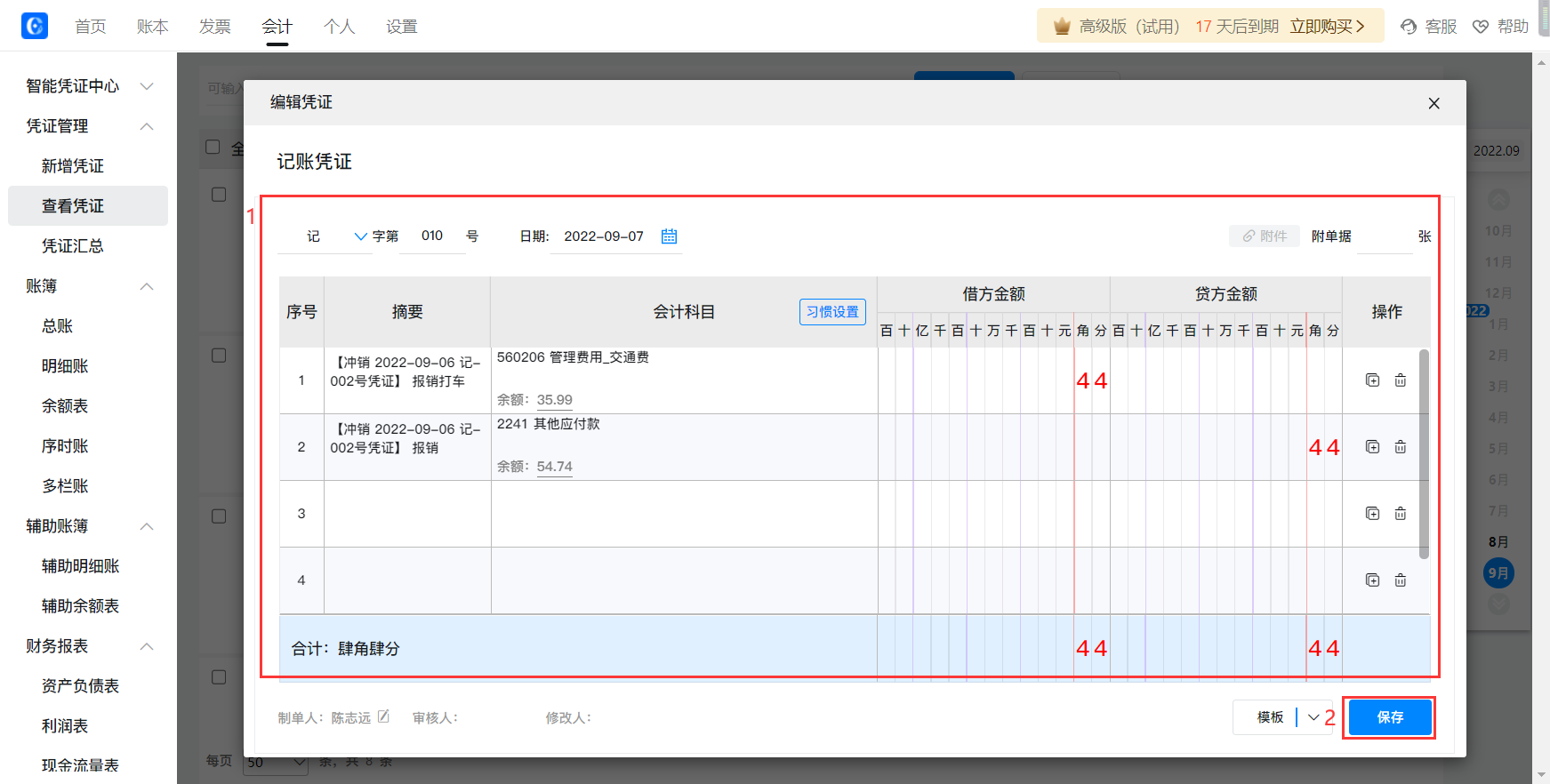
Task: Open the calendar date picker icon
Action: coord(670,236)
